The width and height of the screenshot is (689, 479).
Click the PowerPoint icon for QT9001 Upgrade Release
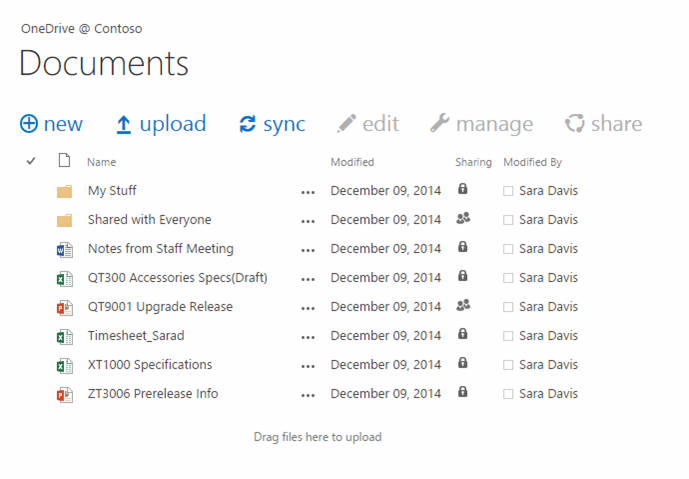coord(65,307)
